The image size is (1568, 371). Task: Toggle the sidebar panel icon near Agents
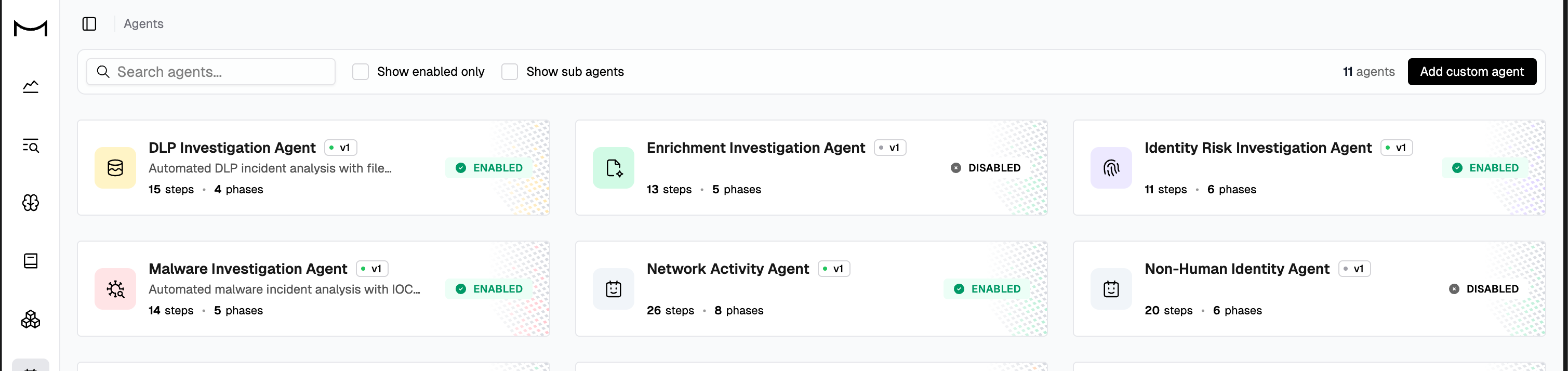point(89,24)
